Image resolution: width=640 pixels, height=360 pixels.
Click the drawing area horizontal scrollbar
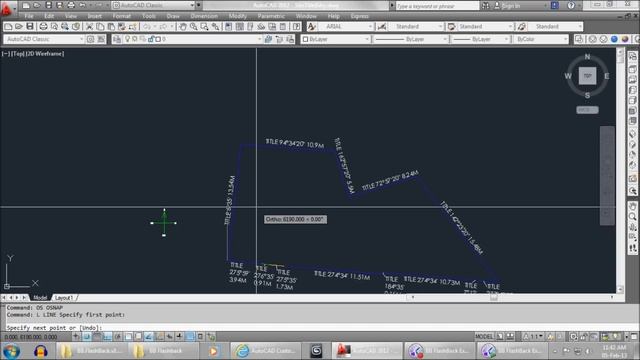point(512,298)
